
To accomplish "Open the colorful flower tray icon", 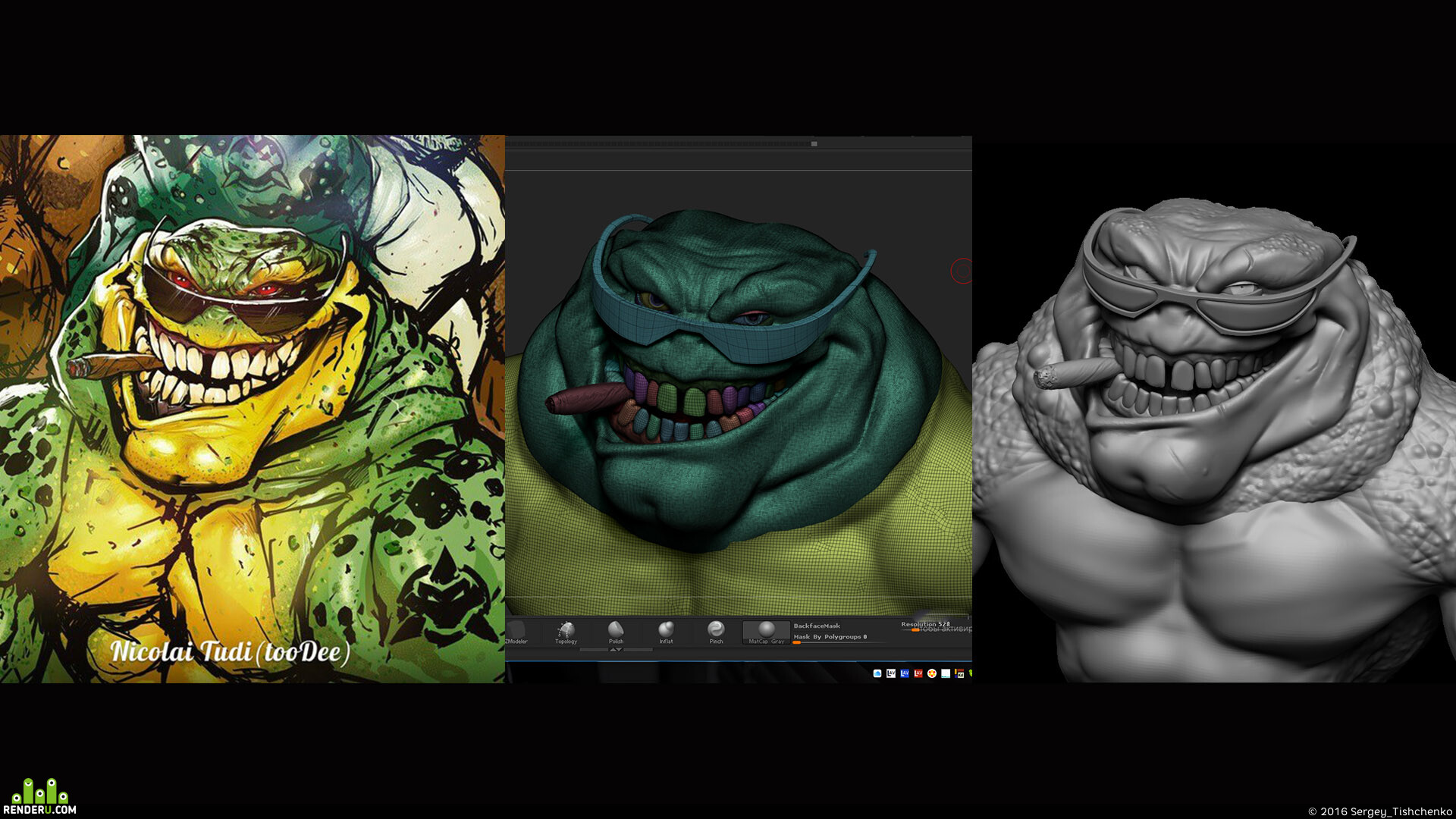I will [x=932, y=673].
